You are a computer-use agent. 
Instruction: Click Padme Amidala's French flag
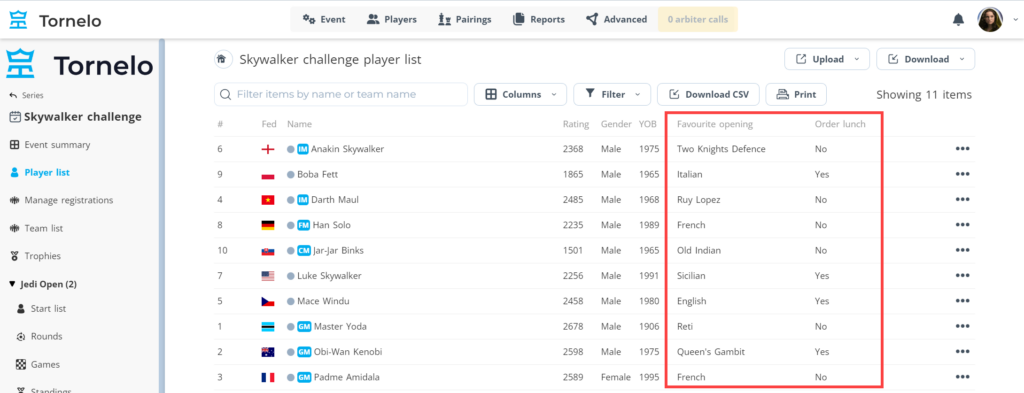[268, 377]
